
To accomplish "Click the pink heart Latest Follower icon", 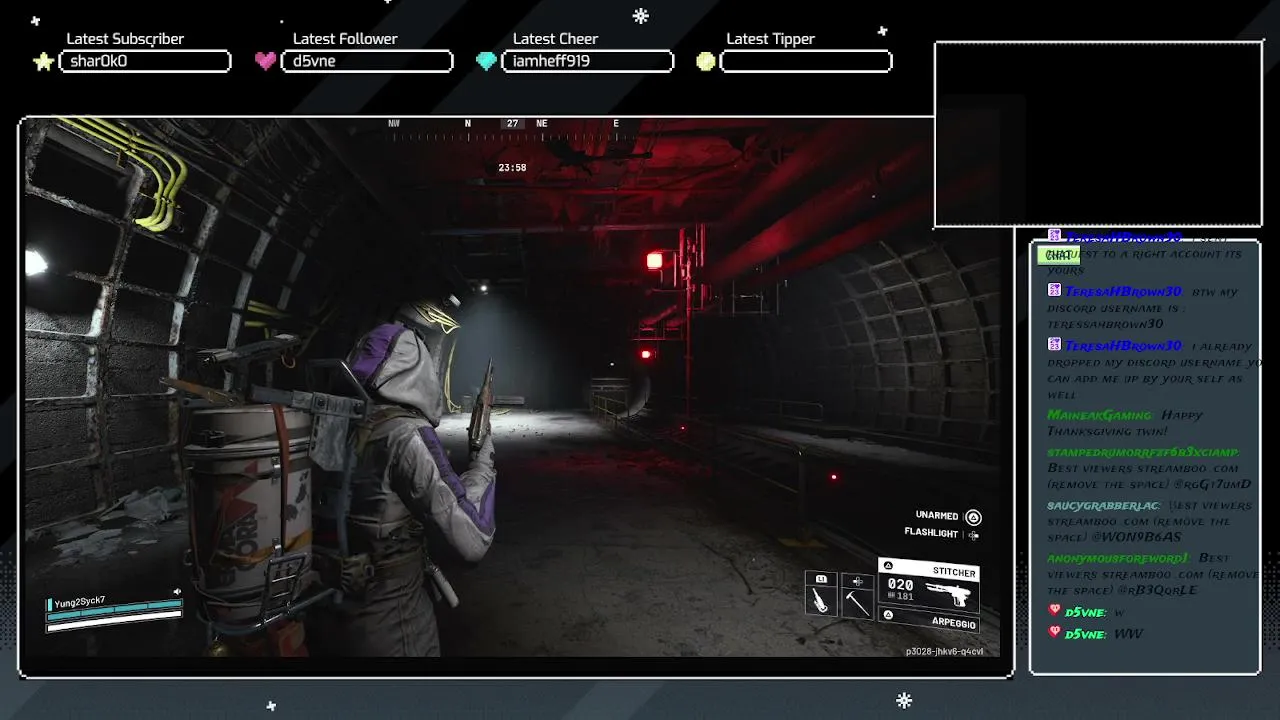I will [265, 61].
